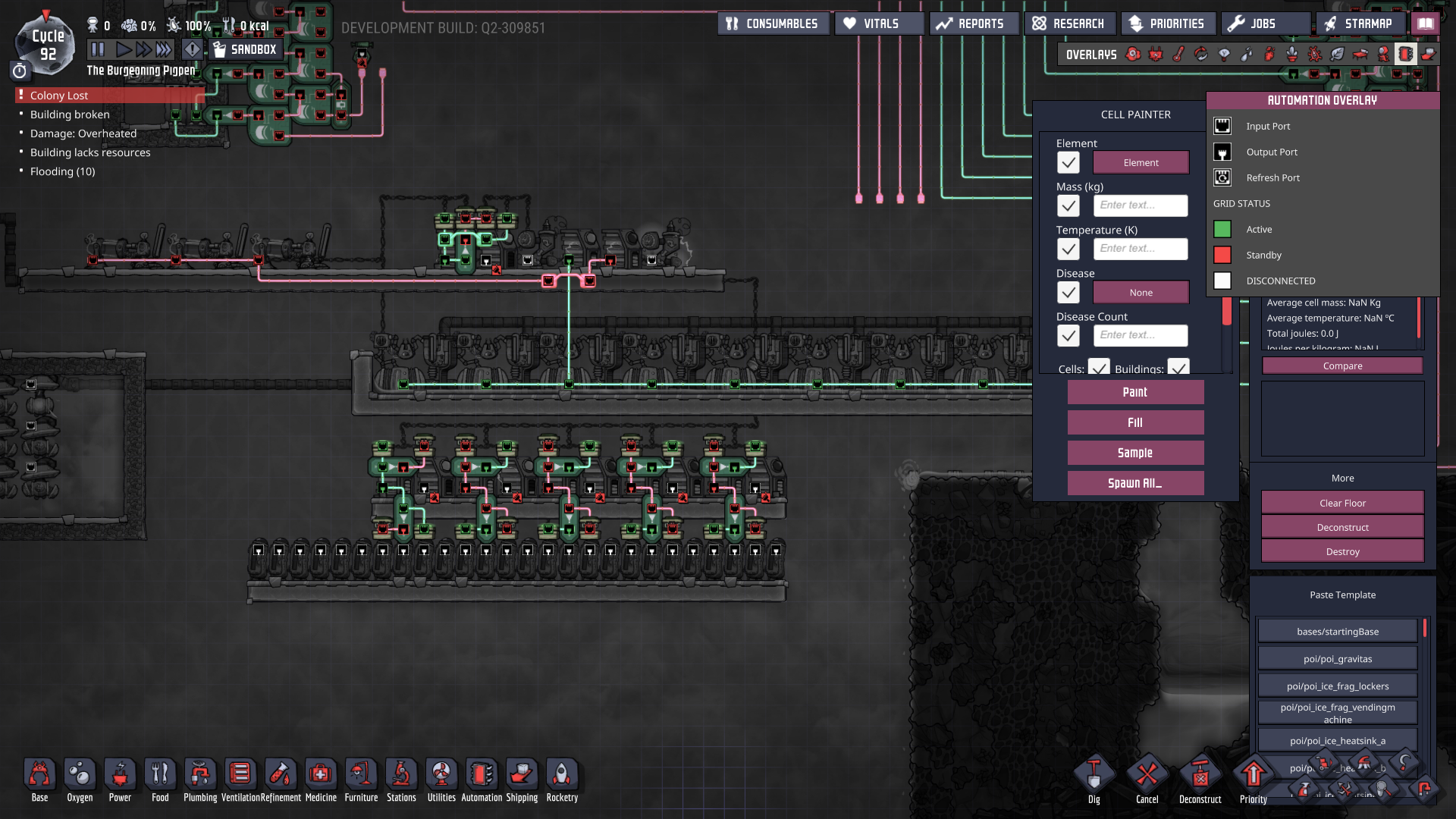Open the Starmap screen
This screenshot has height=819, width=1456.
pos(1359,24)
